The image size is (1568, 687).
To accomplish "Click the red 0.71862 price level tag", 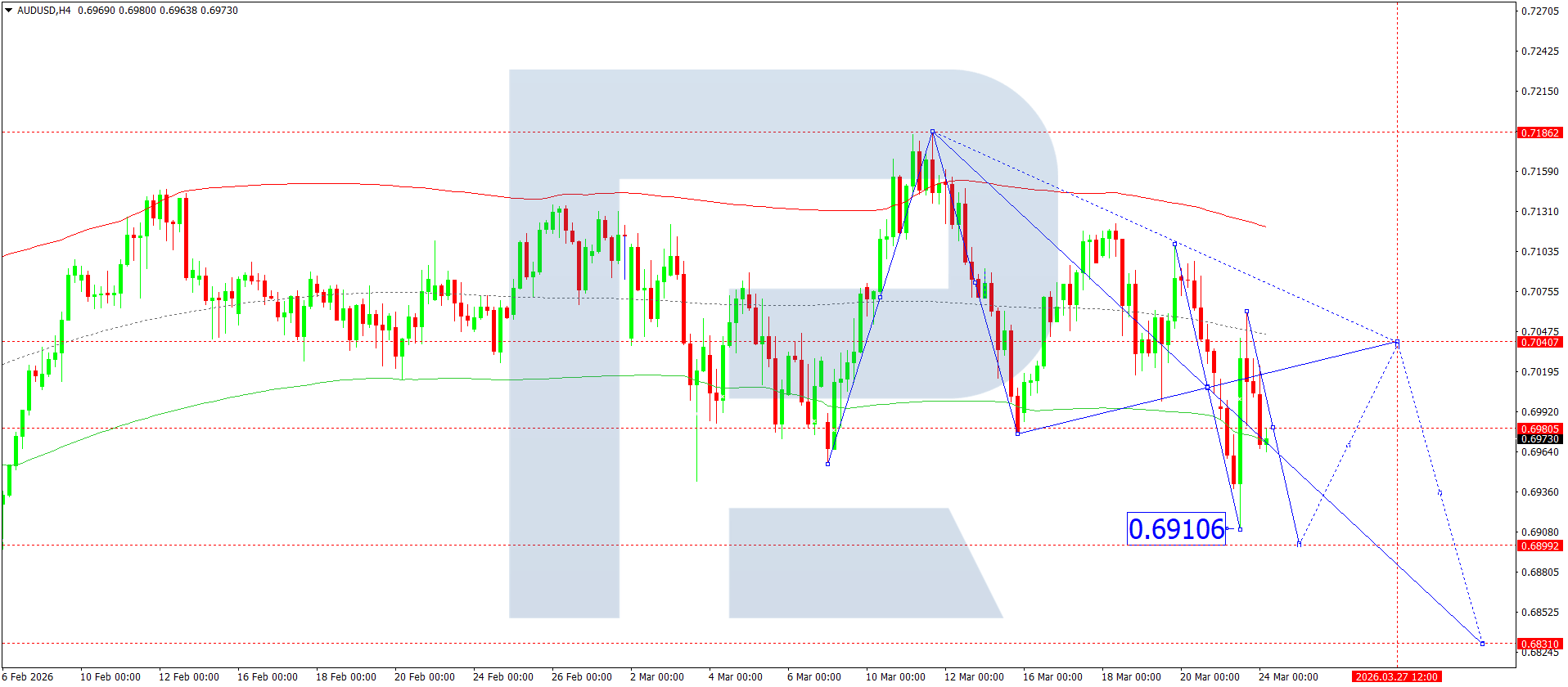I will coord(1539,132).
